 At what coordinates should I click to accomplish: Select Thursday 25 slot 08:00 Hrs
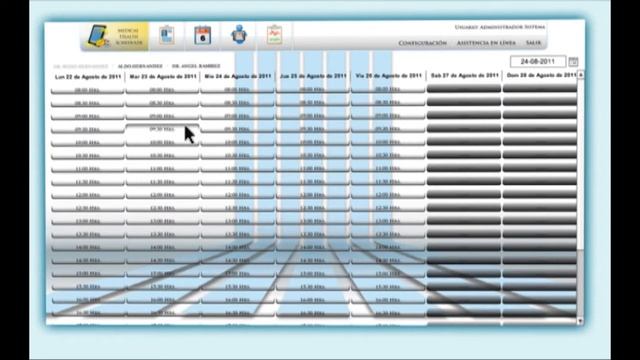[313, 90]
